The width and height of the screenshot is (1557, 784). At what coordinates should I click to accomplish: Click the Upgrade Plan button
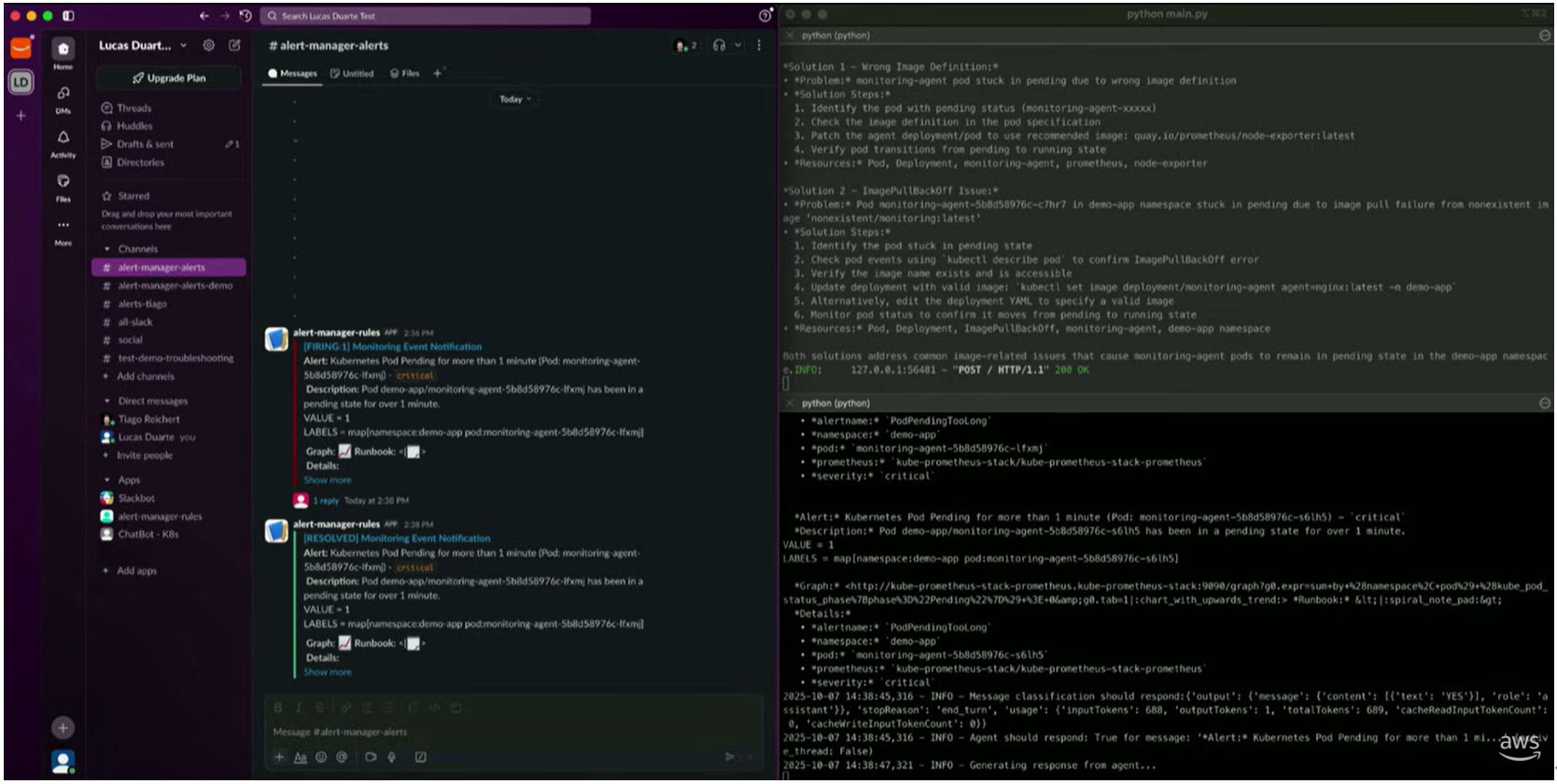point(169,77)
